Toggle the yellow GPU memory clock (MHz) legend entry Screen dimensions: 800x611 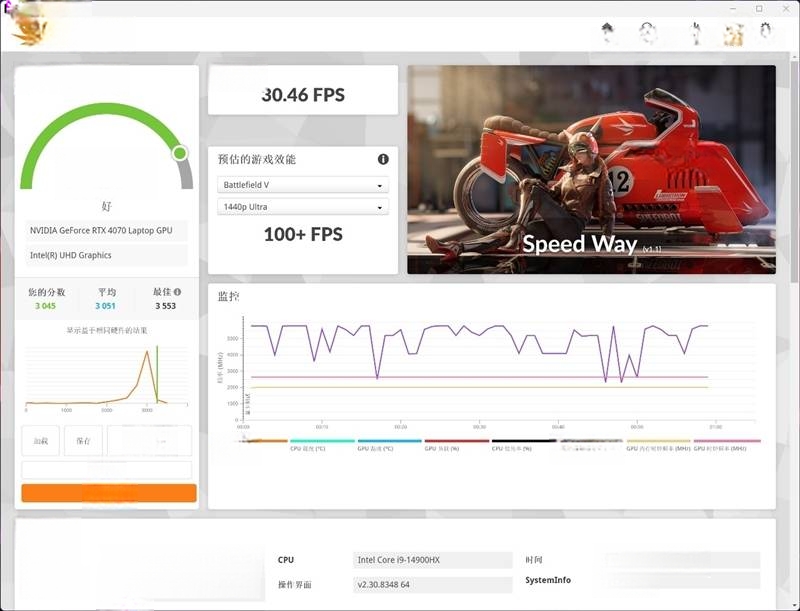658,445
